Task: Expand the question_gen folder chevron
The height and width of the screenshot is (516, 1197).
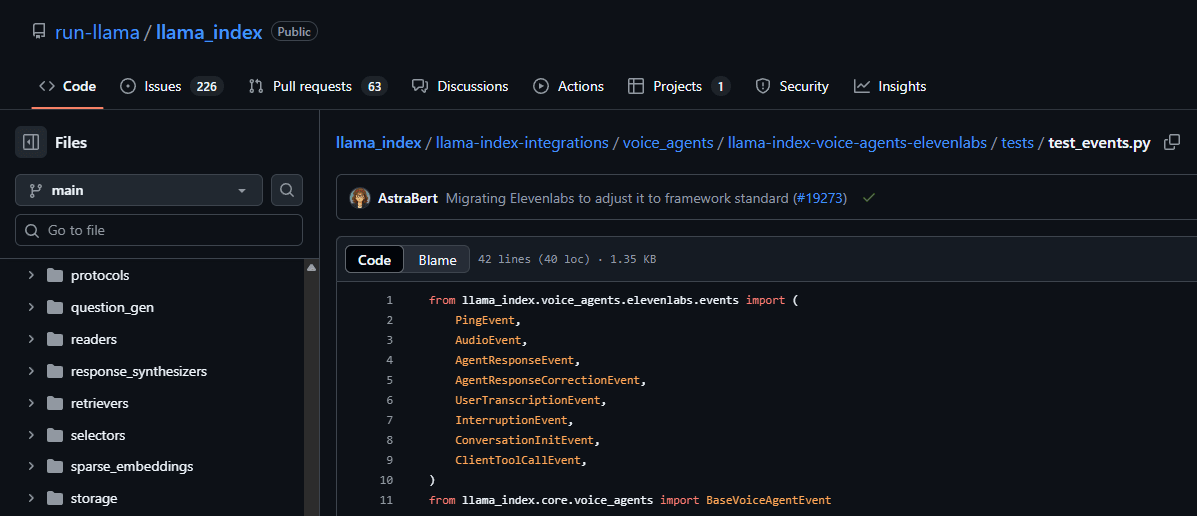Action: [x=31, y=307]
